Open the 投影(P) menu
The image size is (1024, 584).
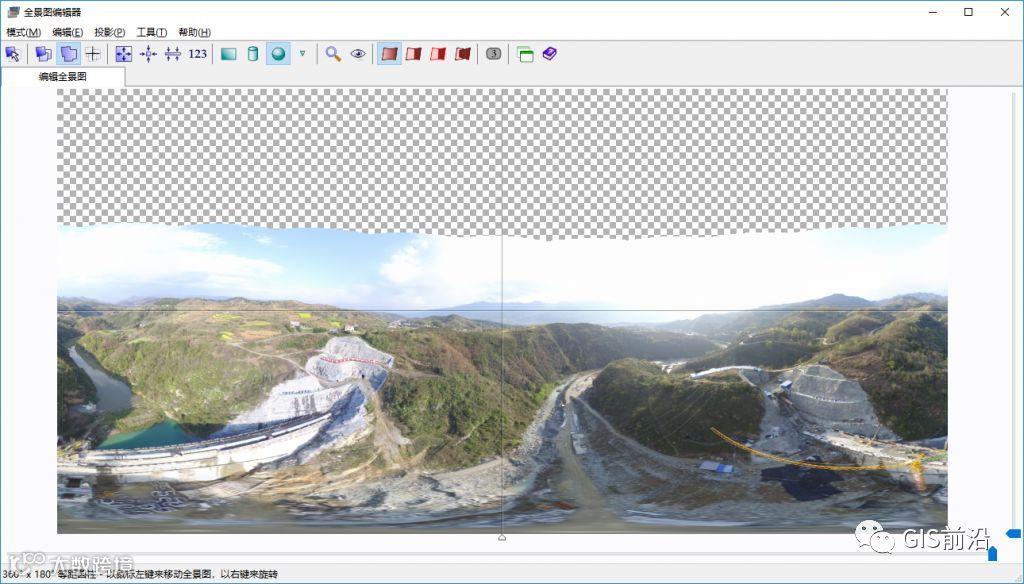pyautogui.click(x=110, y=32)
